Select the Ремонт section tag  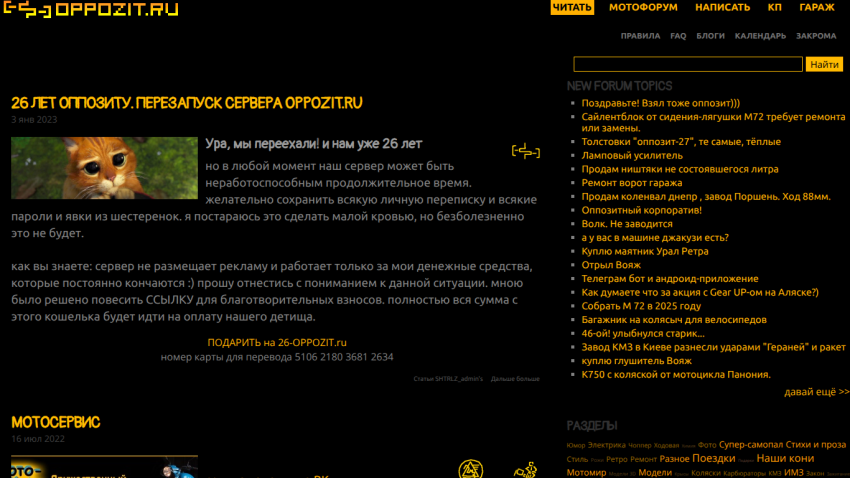643,459
